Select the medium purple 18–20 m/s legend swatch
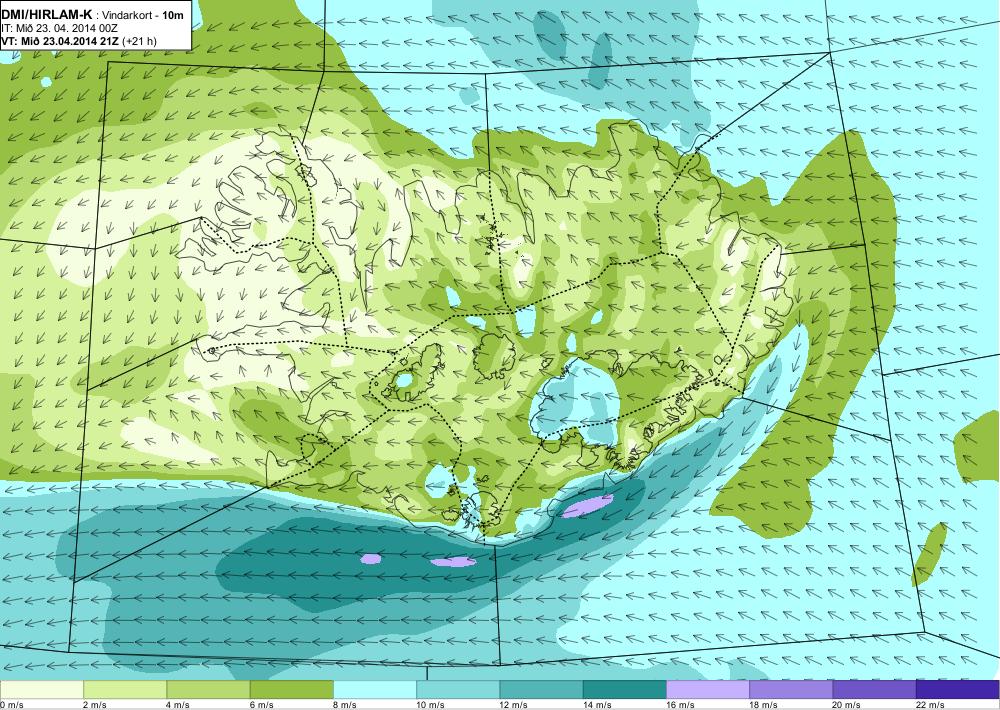This screenshot has width=1000, height=710. pos(791,690)
